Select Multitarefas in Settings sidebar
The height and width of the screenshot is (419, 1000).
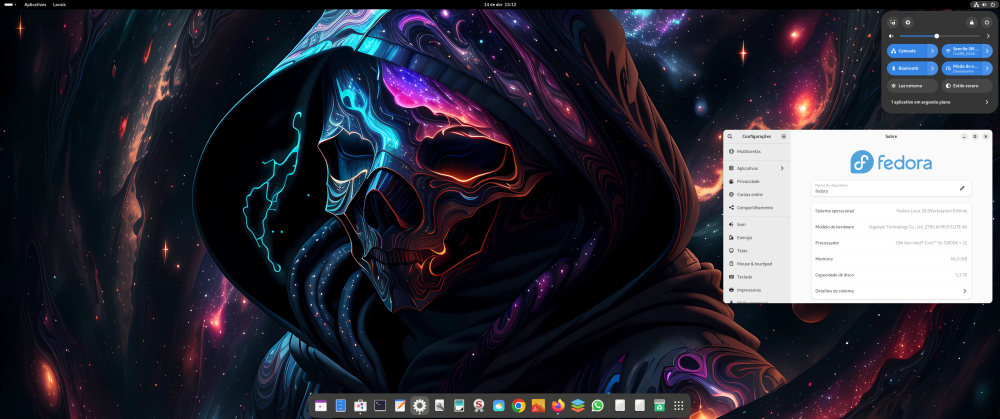click(757, 151)
